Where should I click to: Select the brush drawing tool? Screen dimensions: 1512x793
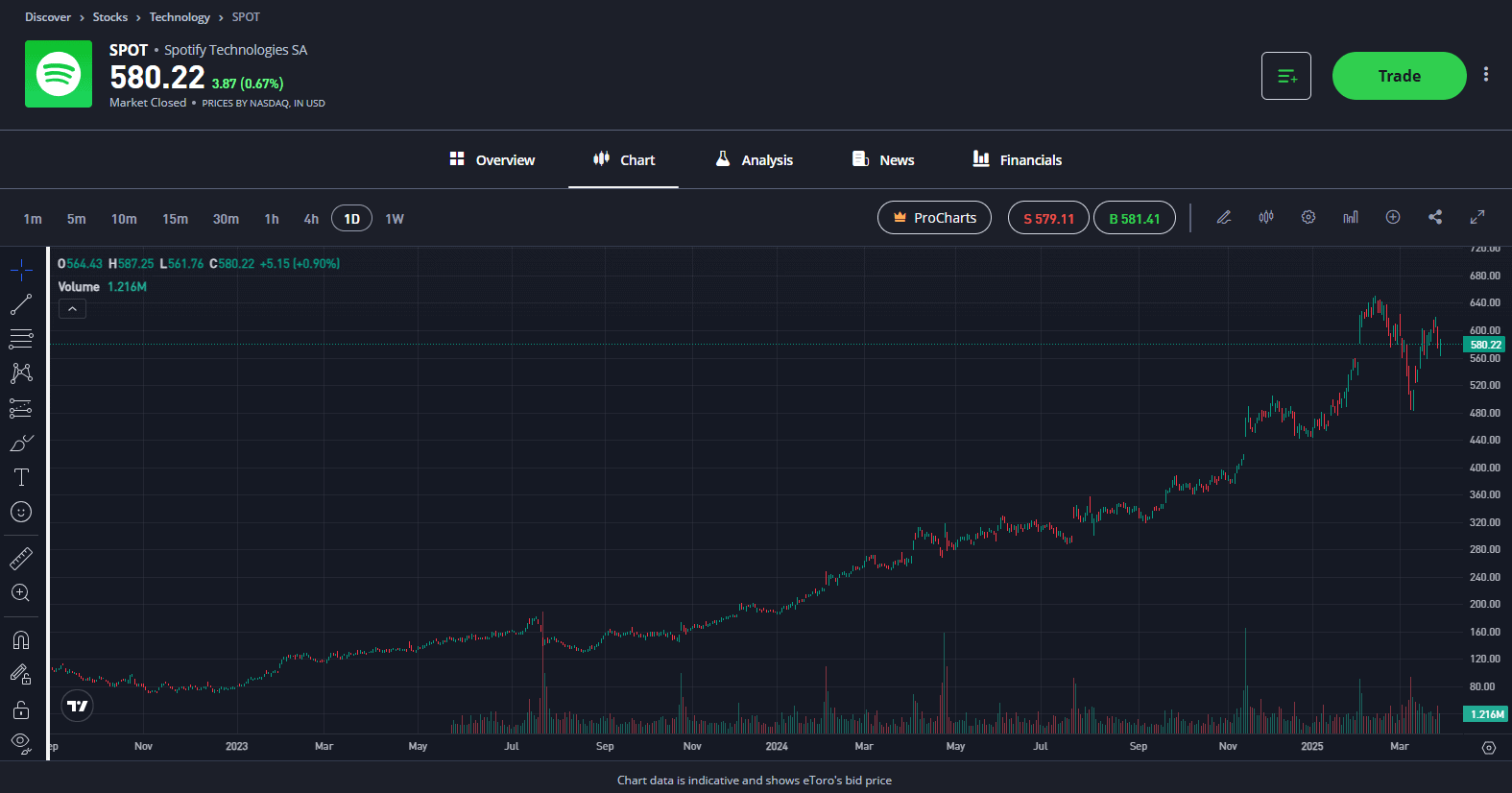pyautogui.click(x=21, y=443)
